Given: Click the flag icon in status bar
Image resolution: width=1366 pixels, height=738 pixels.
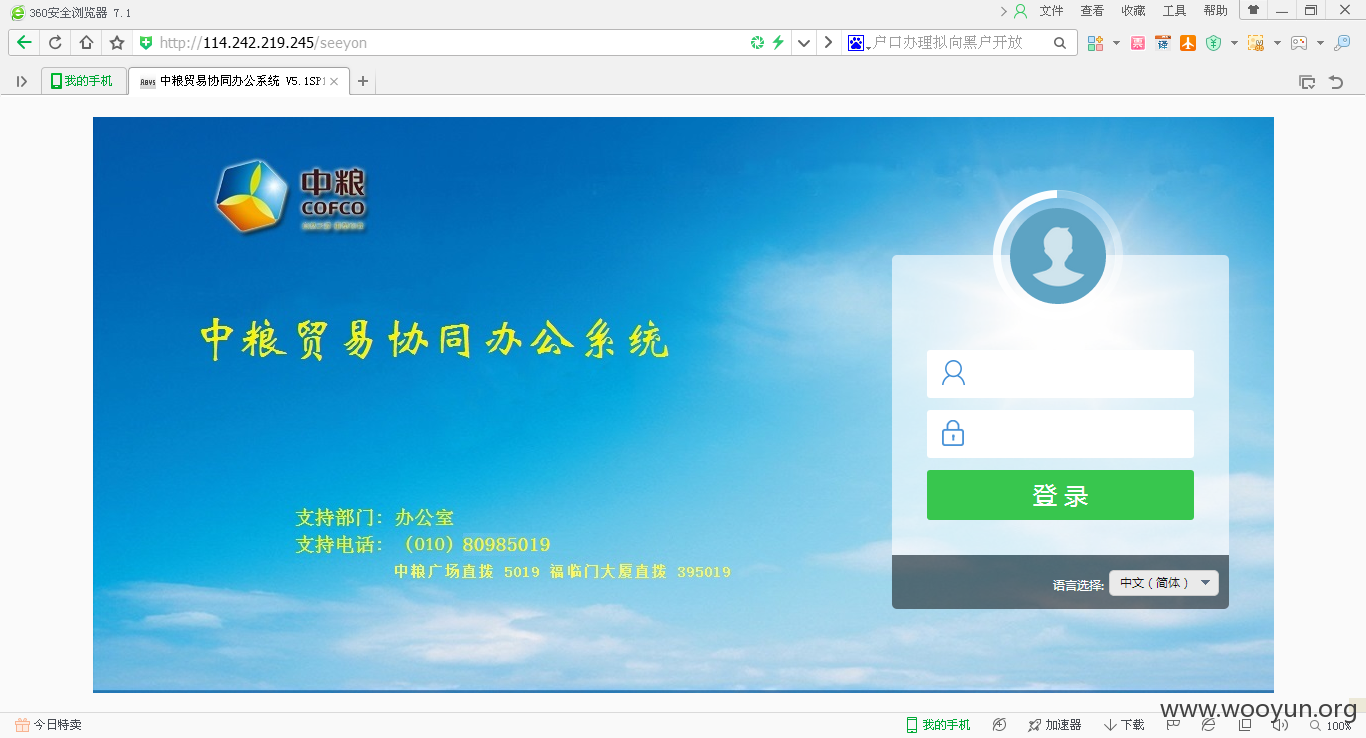Looking at the screenshot, I should (x=1174, y=725).
